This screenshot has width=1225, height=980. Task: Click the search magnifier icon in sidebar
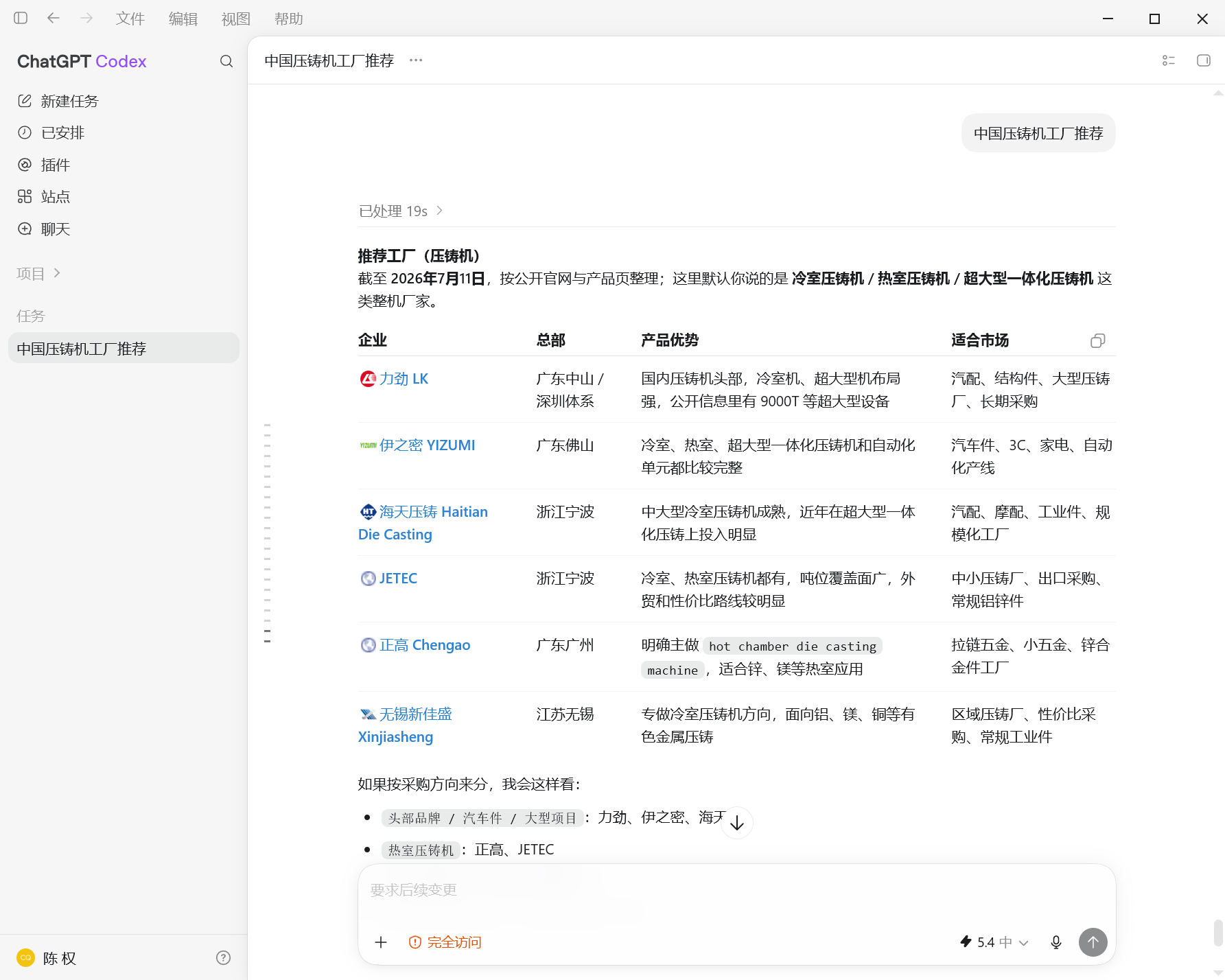tap(226, 61)
